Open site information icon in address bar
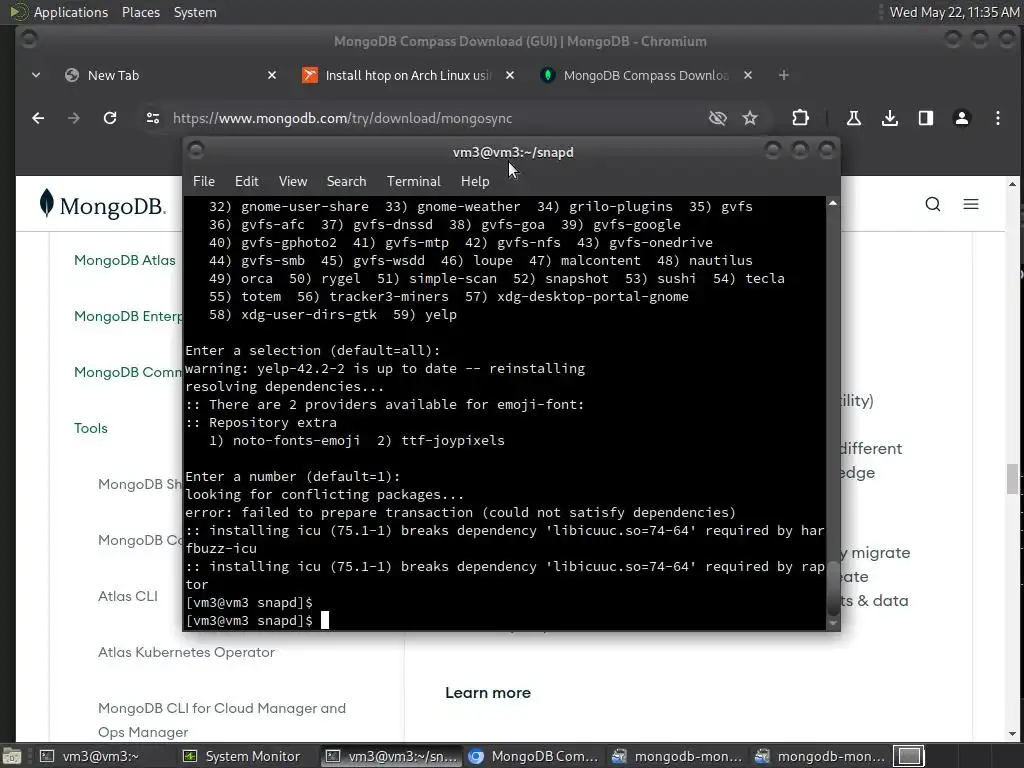This screenshot has width=1024, height=768. [x=153, y=118]
